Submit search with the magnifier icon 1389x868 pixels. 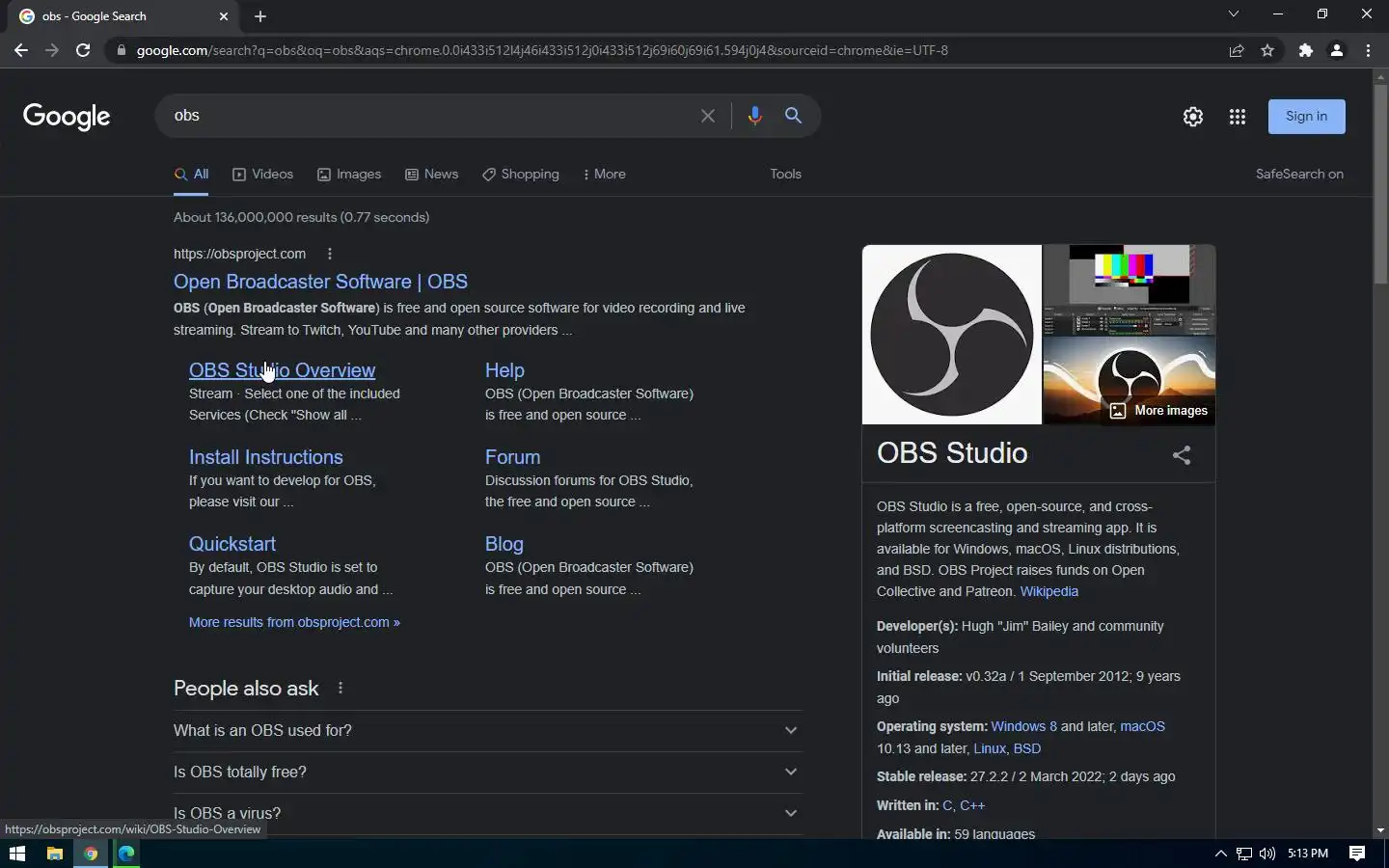coord(793,116)
